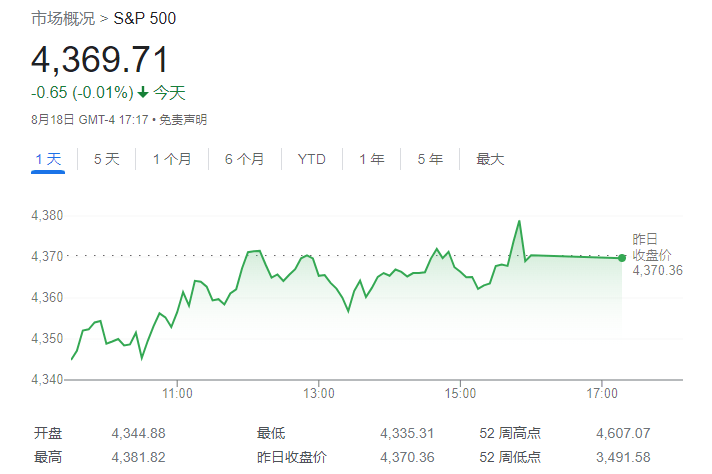Open the 免责声明 disclaimer link
The width and height of the screenshot is (712, 474).
point(183,120)
